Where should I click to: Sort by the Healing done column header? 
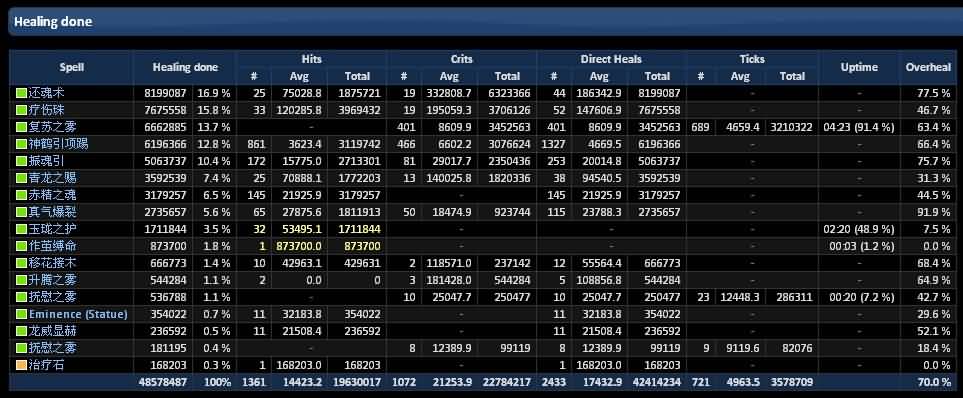click(185, 68)
